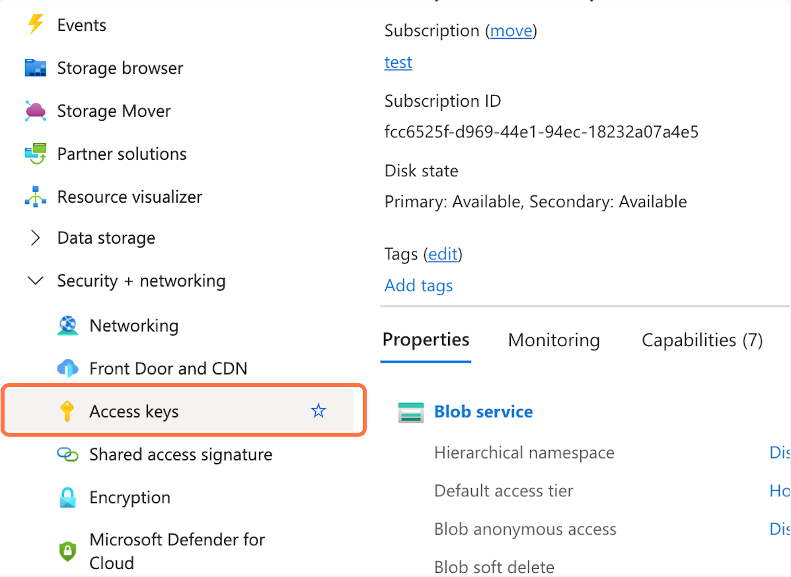The width and height of the screenshot is (791, 577).
Task: Open the Storage browser icon
Action: tap(36, 68)
